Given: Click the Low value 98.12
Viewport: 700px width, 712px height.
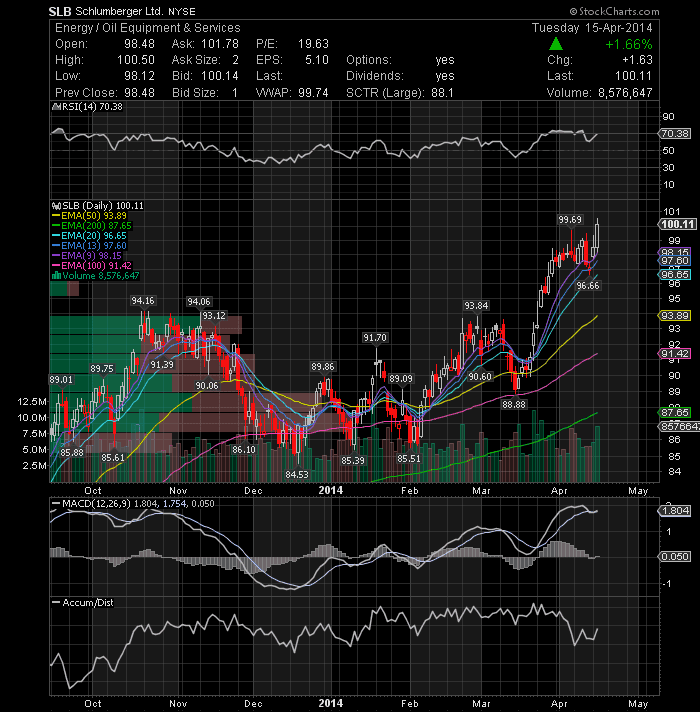Looking at the screenshot, I should (139, 76).
